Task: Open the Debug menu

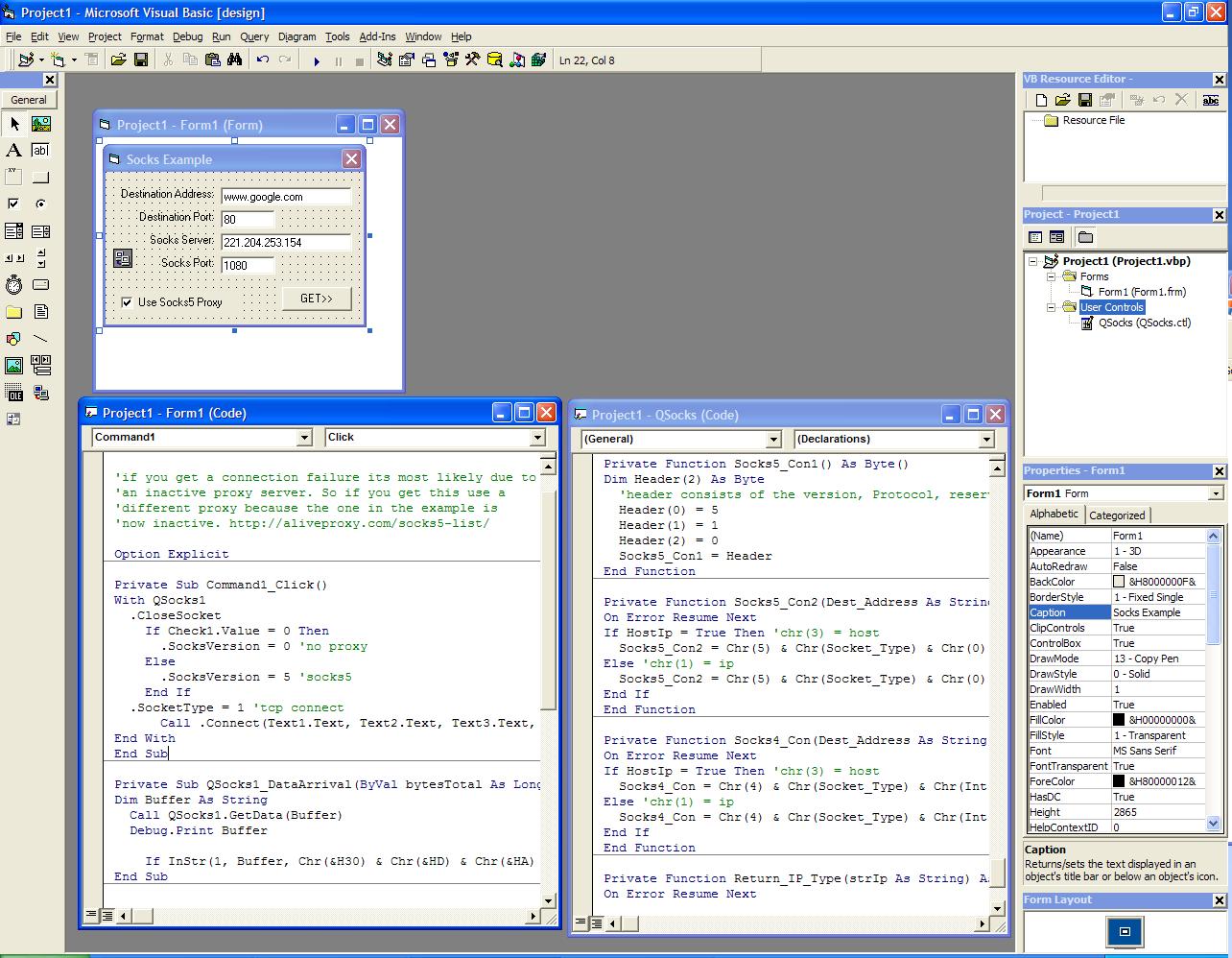Action: 187,36
